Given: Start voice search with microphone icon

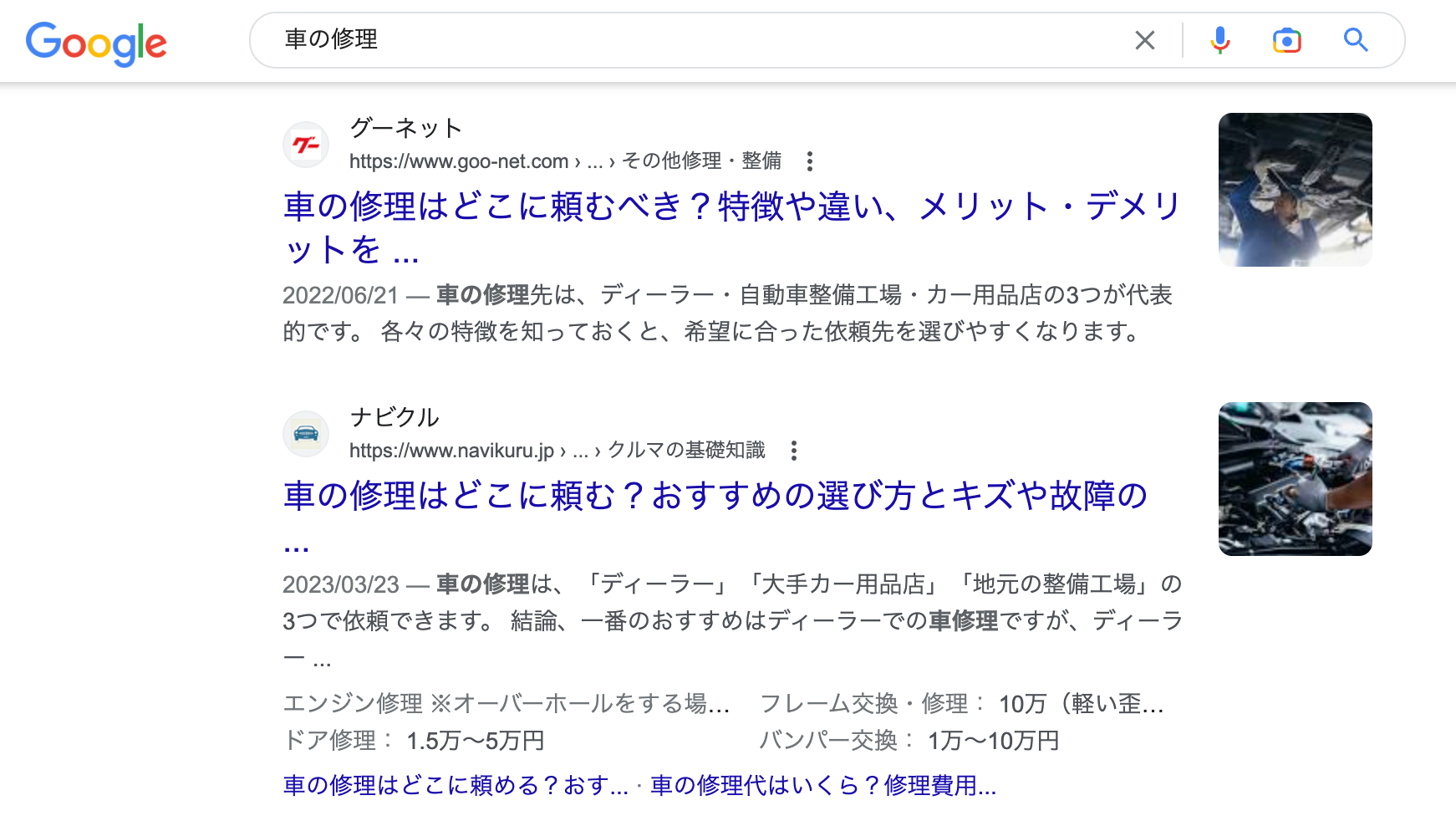Looking at the screenshot, I should [x=1219, y=40].
